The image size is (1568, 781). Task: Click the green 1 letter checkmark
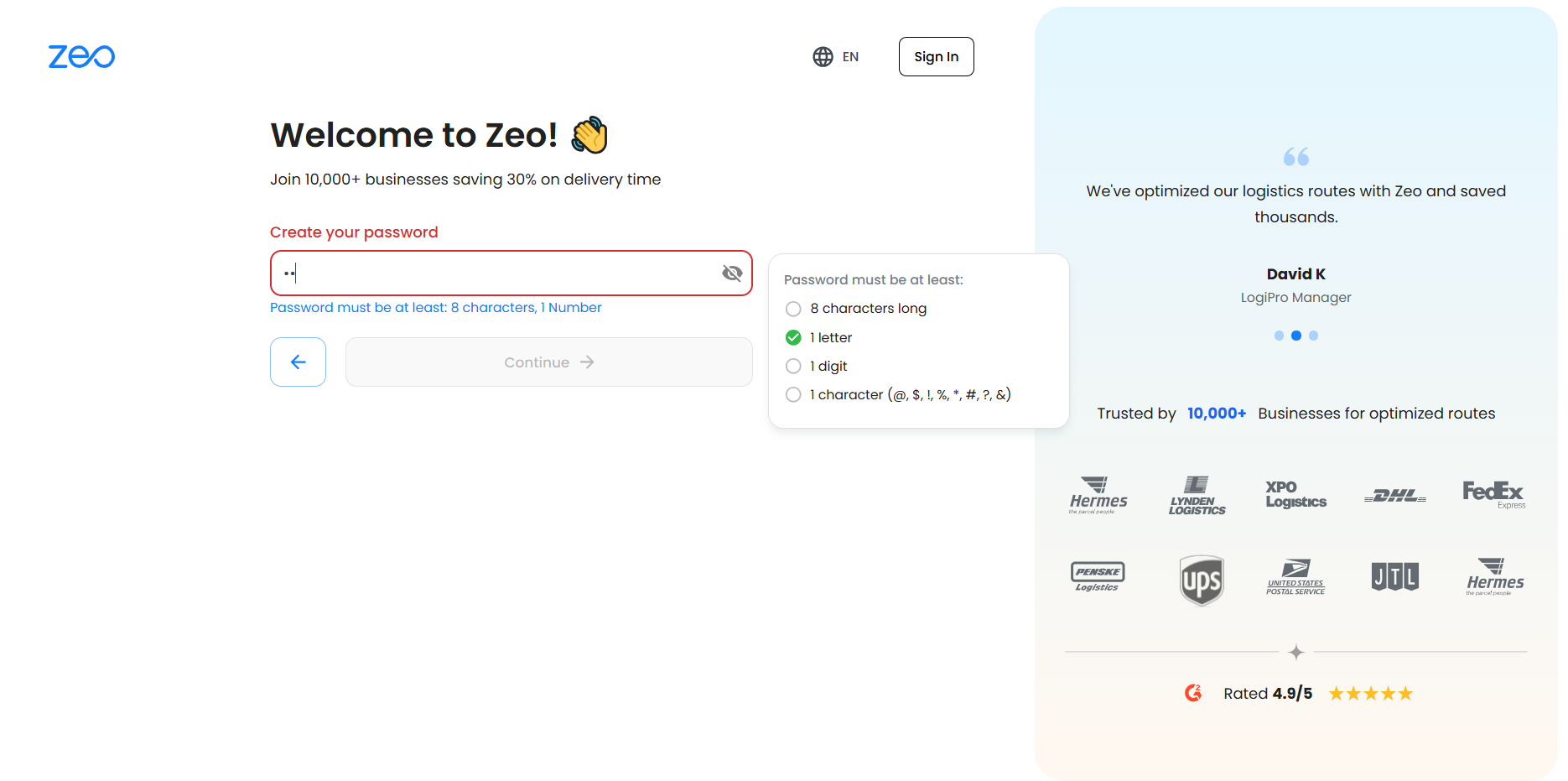pyautogui.click(x=793, y=337)
